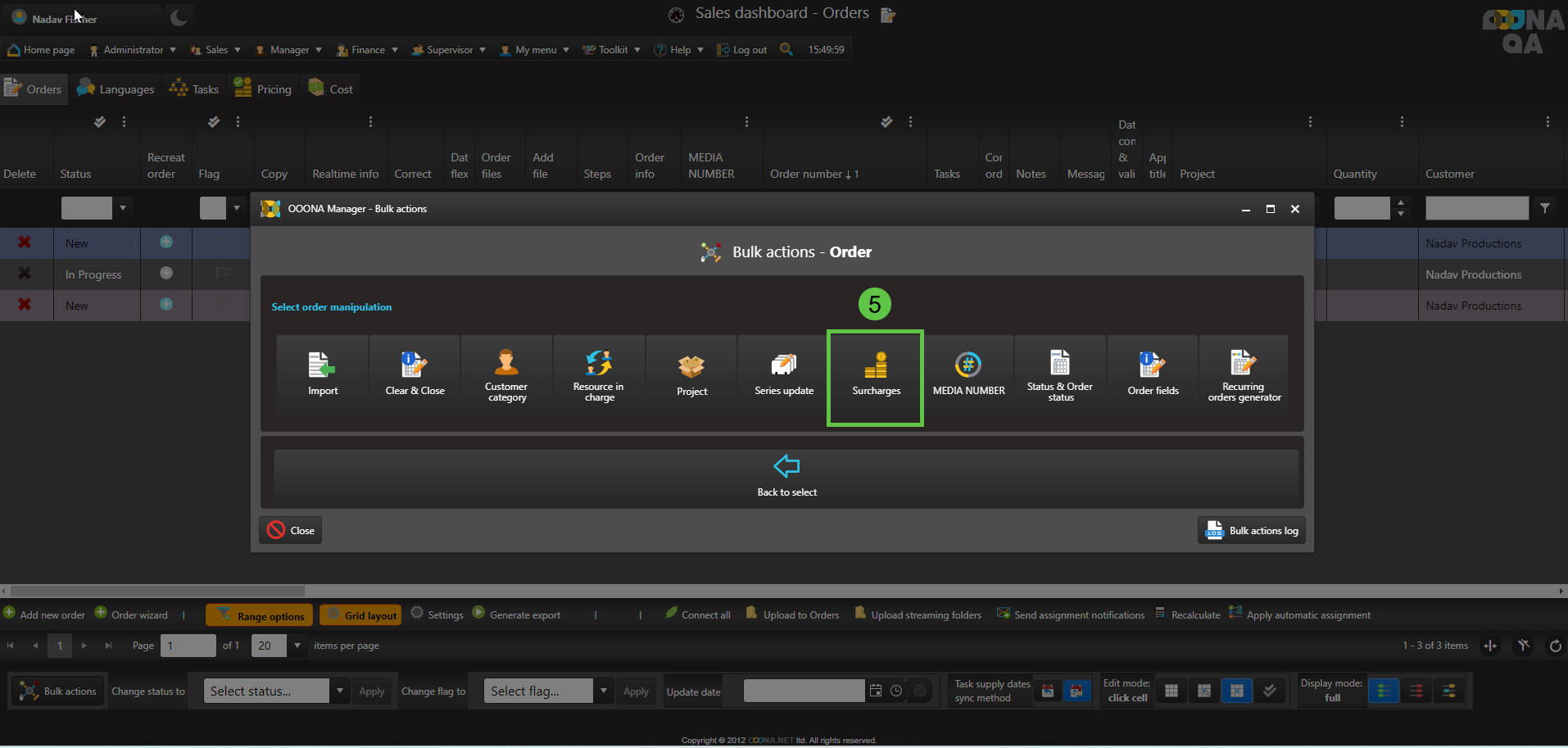
Task: Switch to the Pricing tab
Action: [263, 89]
